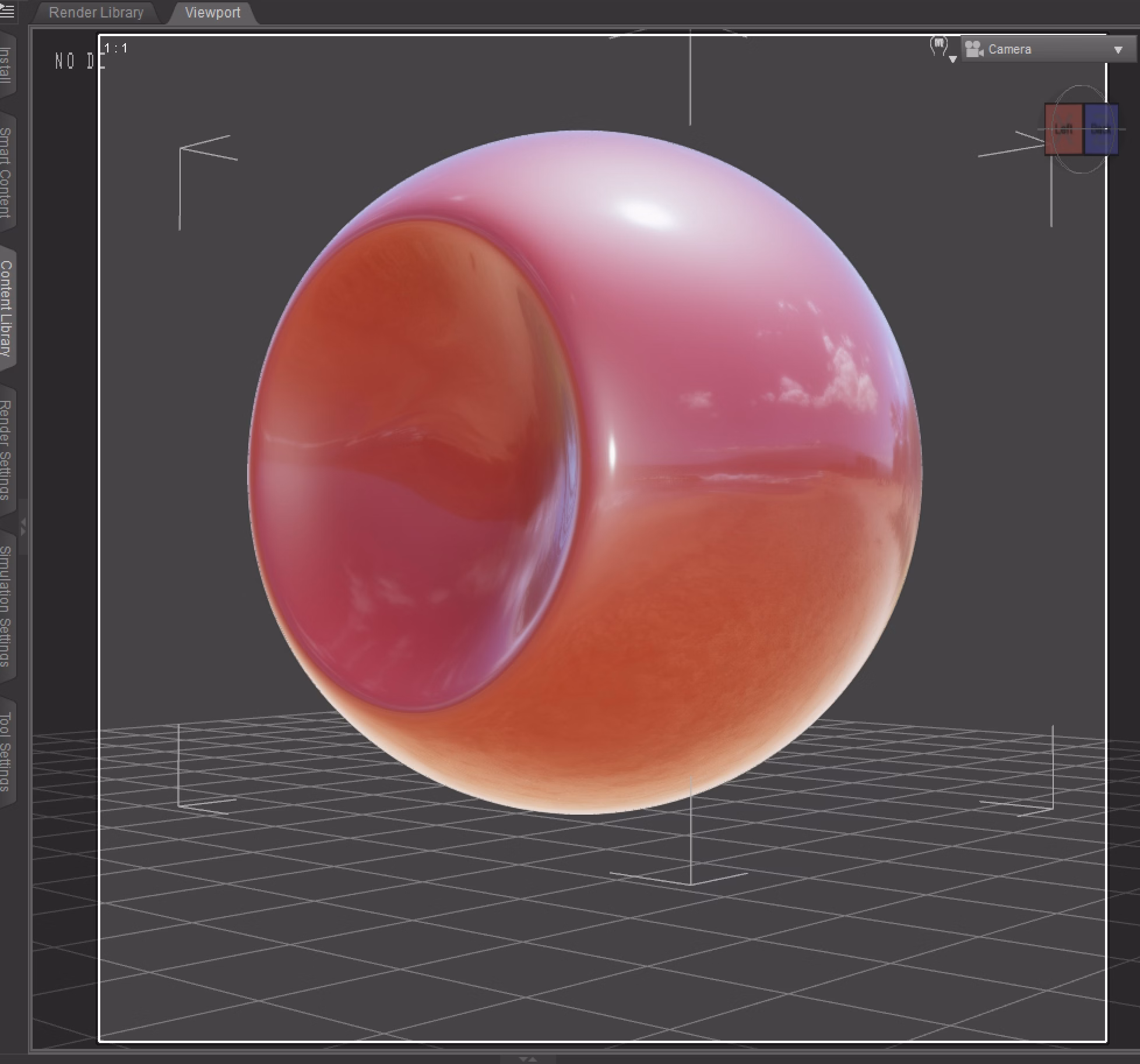The height and width of the screenshot is (1064, 1140).
Task: Open the Simulation Settings side tab
Action: 6,606
